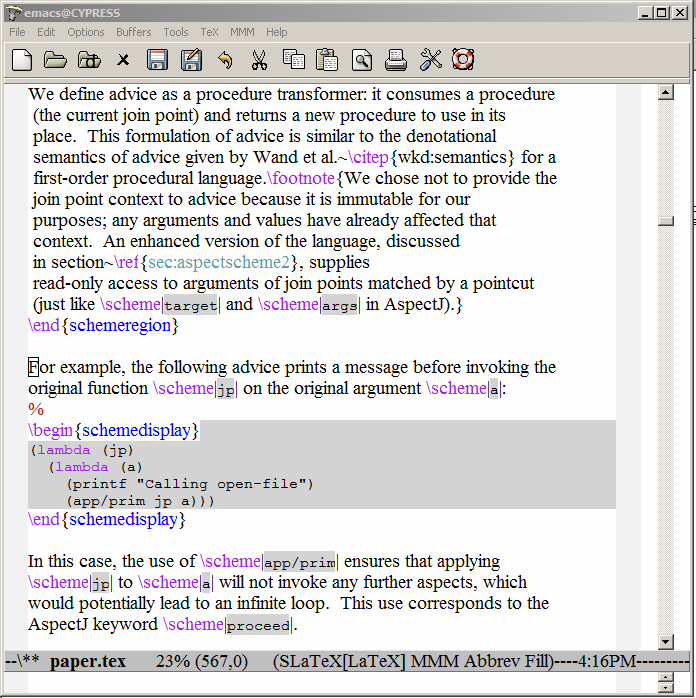The image size is (696, 698).
Task: Click the minibuffer echo area
Action: point(322,683)
